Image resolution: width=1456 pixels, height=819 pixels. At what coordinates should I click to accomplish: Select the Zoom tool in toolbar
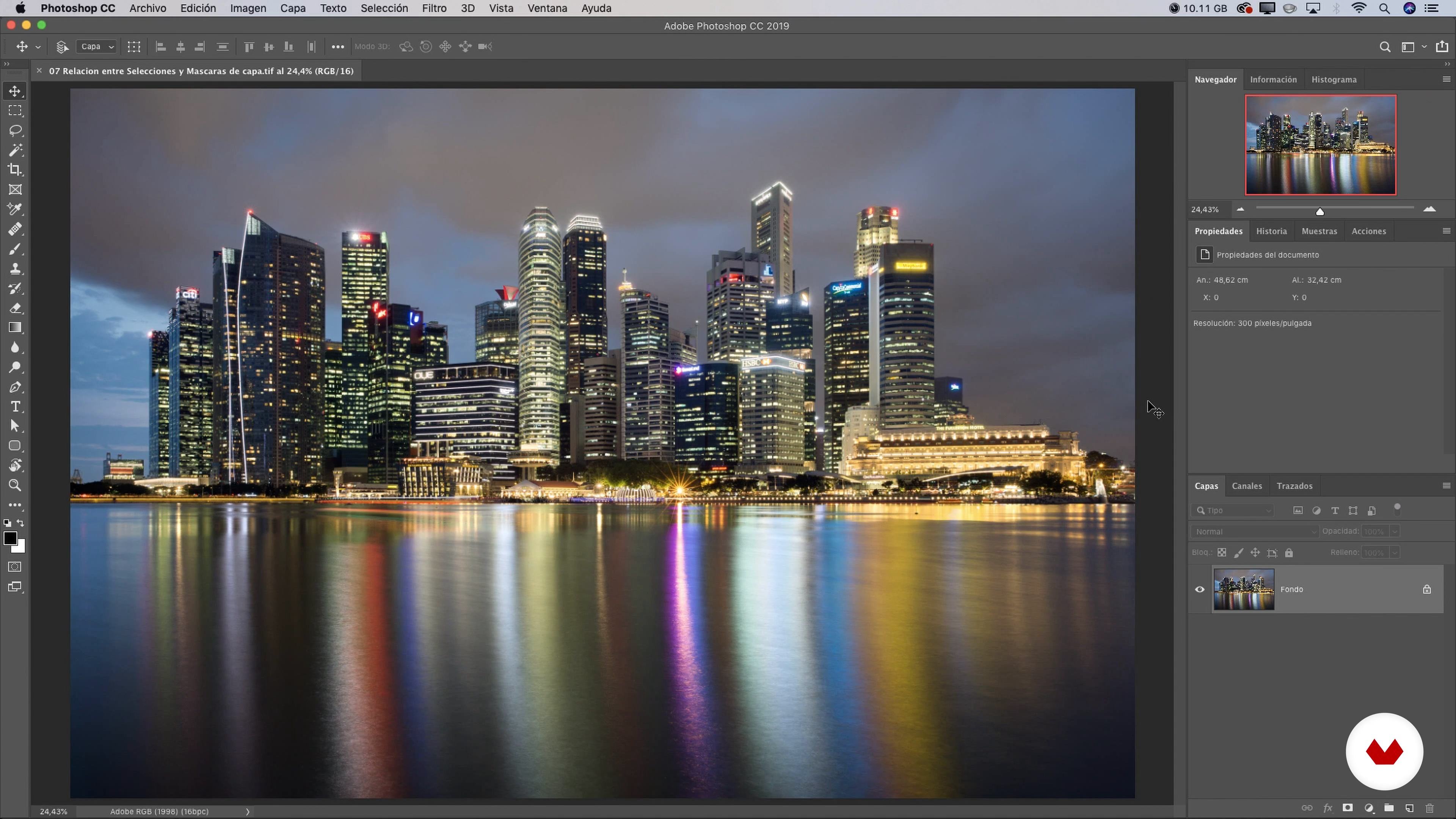[15, 485]
